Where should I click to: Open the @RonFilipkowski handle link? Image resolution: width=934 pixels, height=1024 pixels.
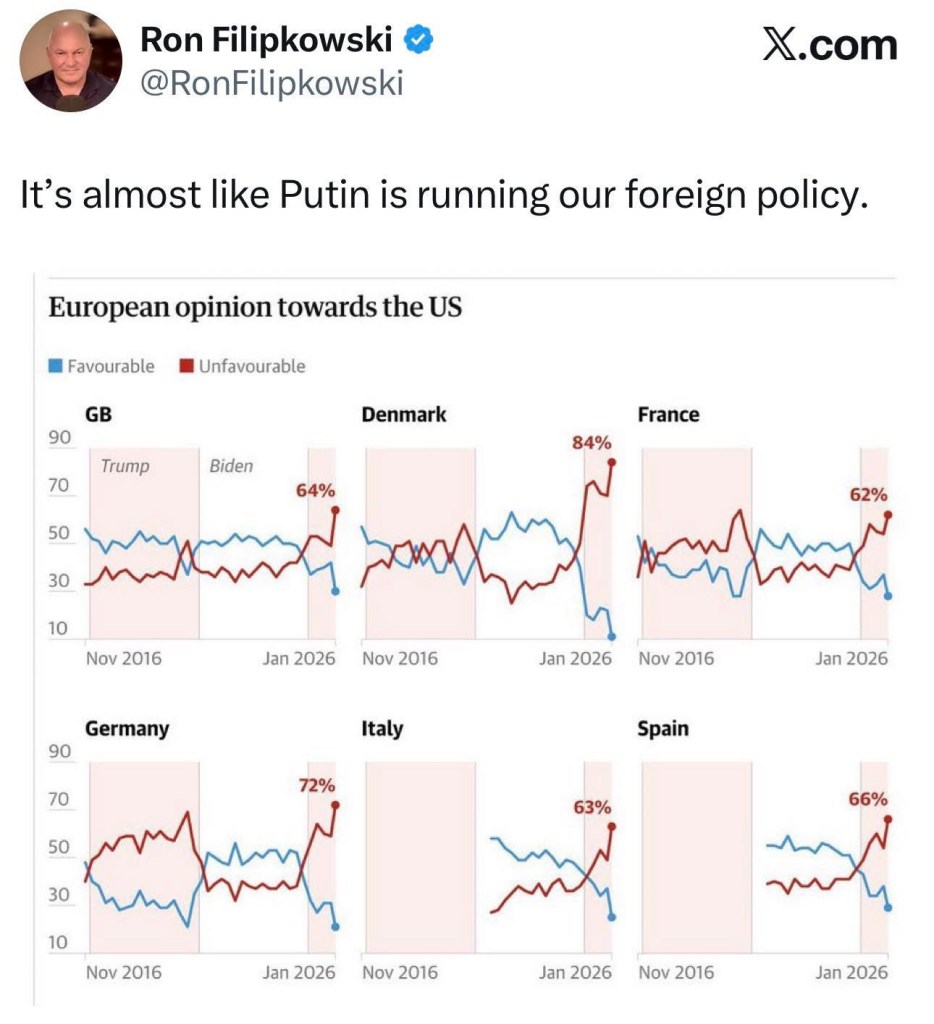271,84
